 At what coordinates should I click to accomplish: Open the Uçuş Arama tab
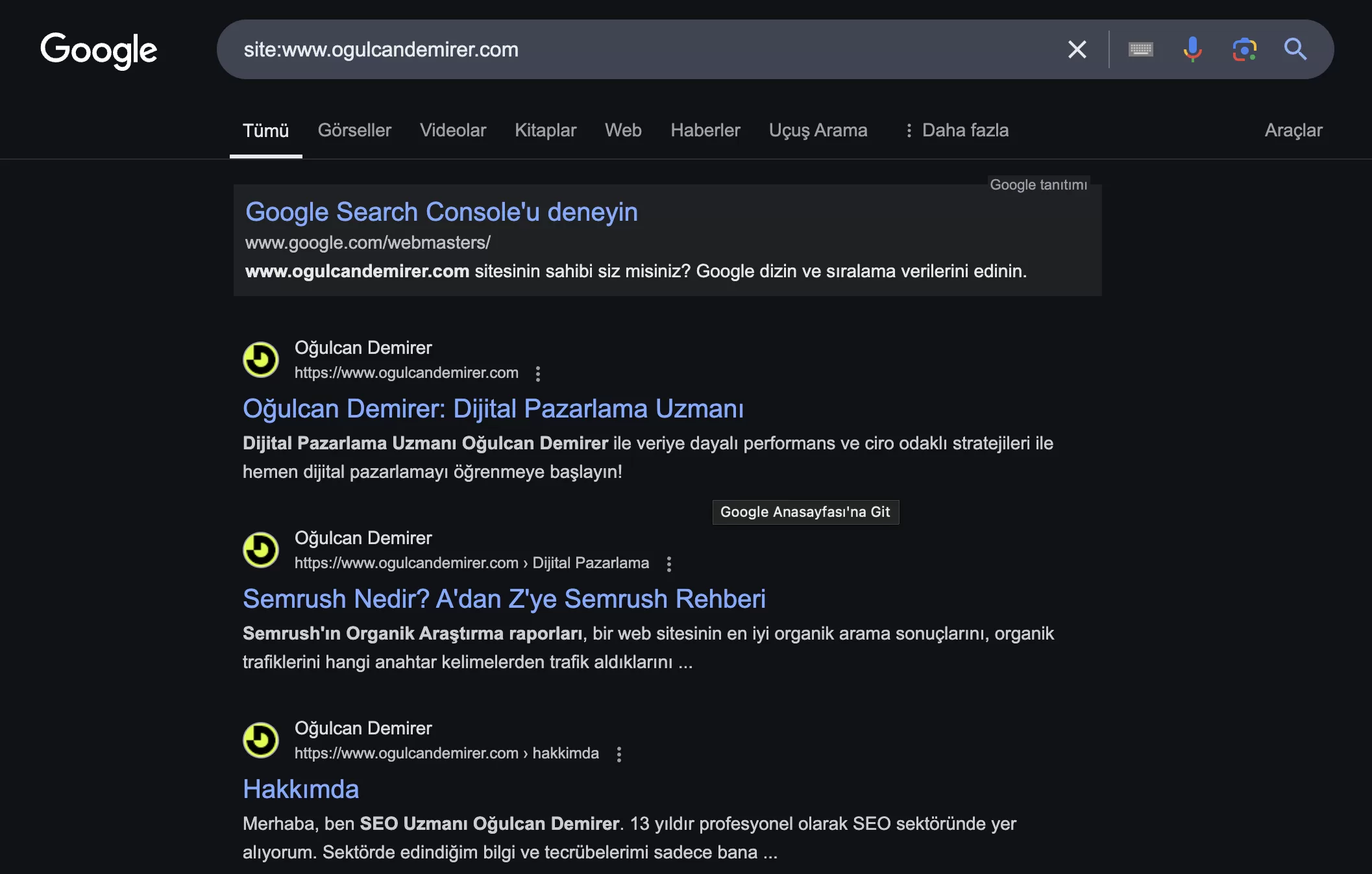(x=818, y=131)
